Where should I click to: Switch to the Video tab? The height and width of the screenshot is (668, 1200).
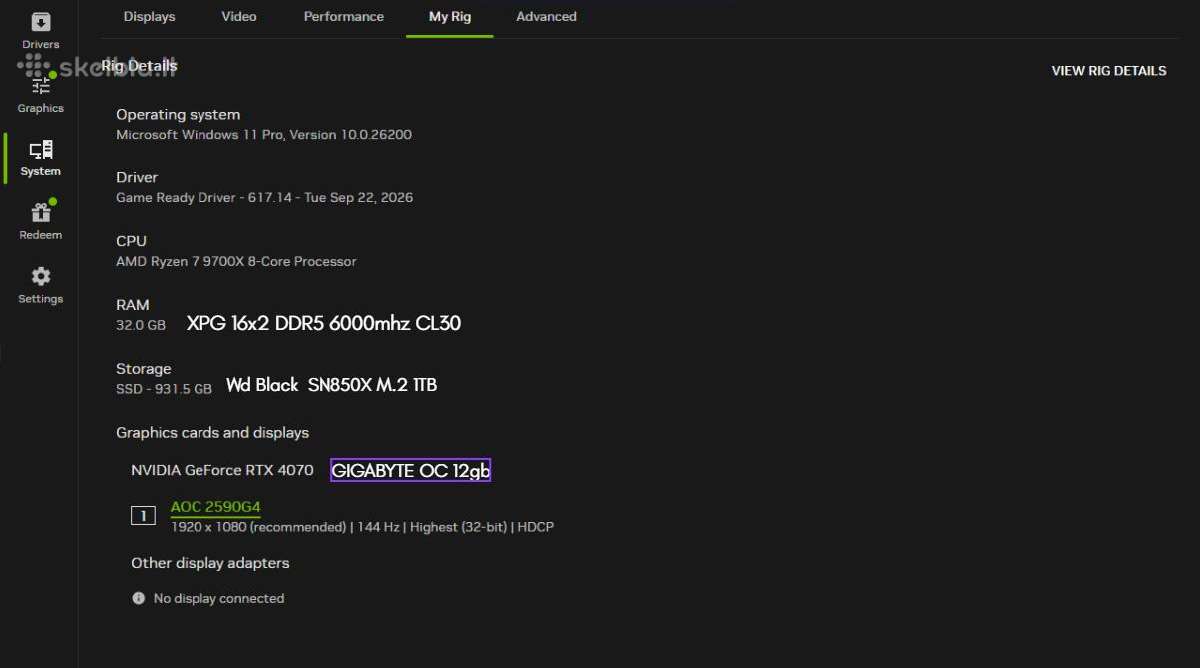[239, 16]
